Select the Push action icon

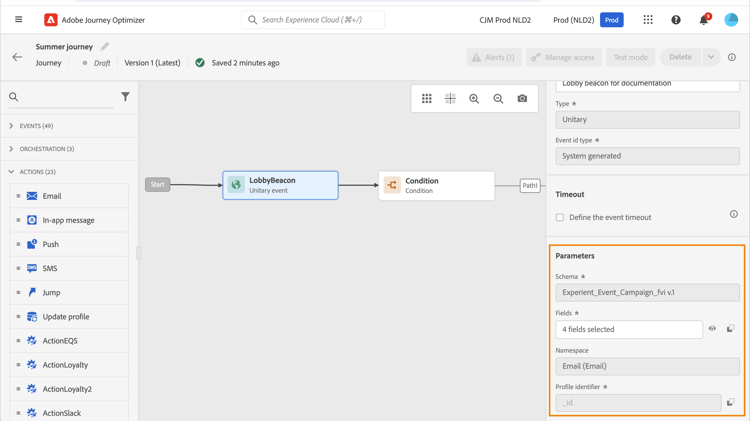tap(32, 244)
